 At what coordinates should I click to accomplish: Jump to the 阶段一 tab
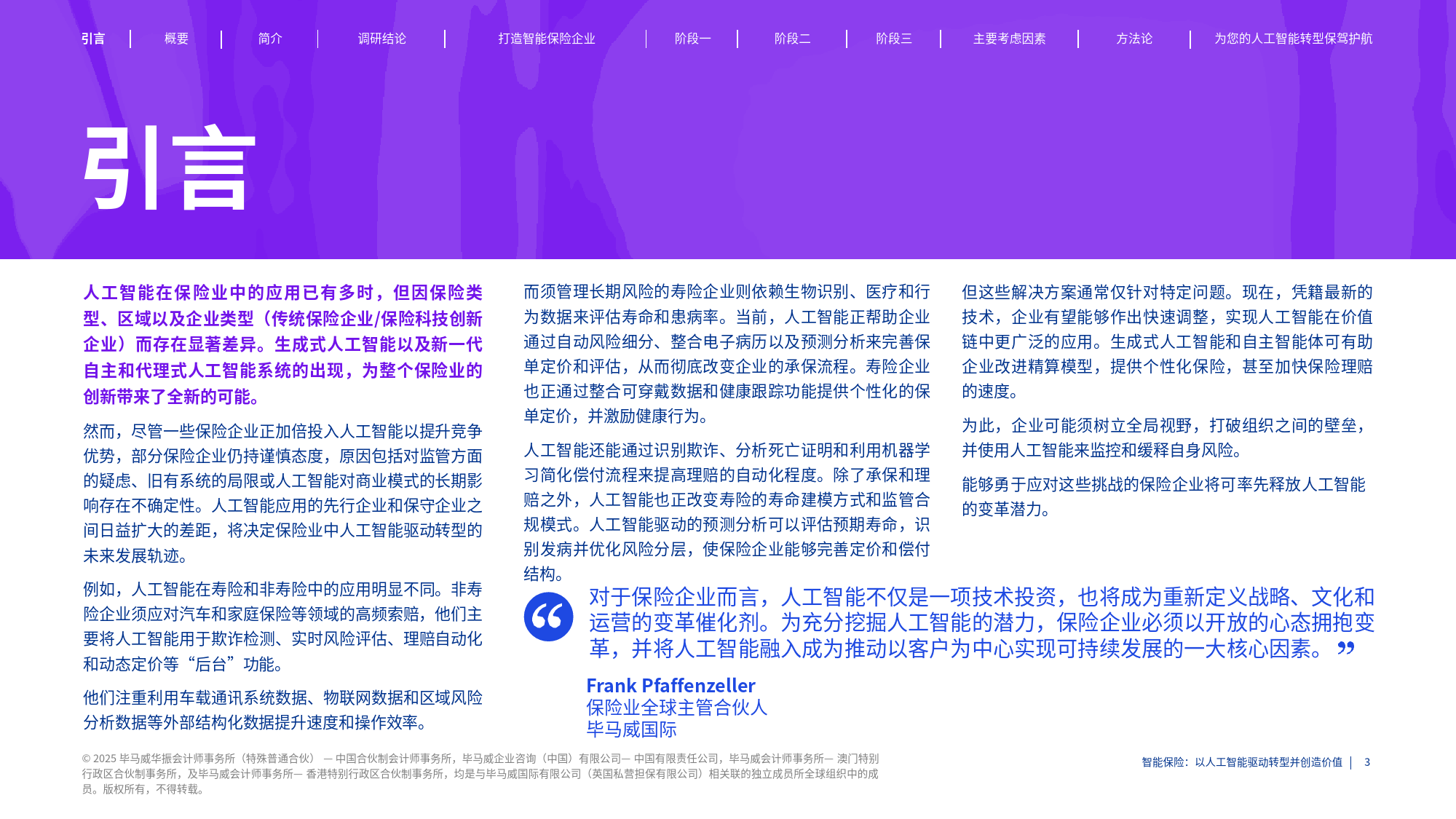(x=692, y=39)
